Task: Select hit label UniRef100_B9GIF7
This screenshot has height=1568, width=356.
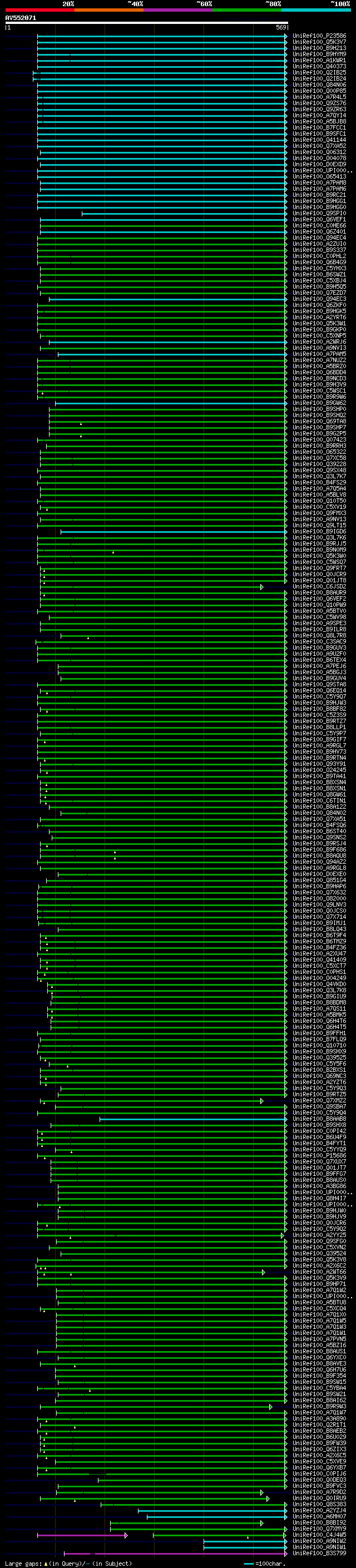Action: pyautogui.click(x=319, y=739)
